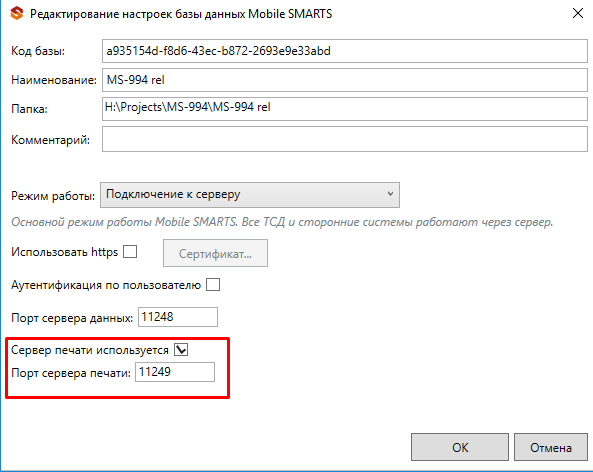Click the Режим работы label
The width and height of the screenshot is (593, 472).
tap(53, 196)
